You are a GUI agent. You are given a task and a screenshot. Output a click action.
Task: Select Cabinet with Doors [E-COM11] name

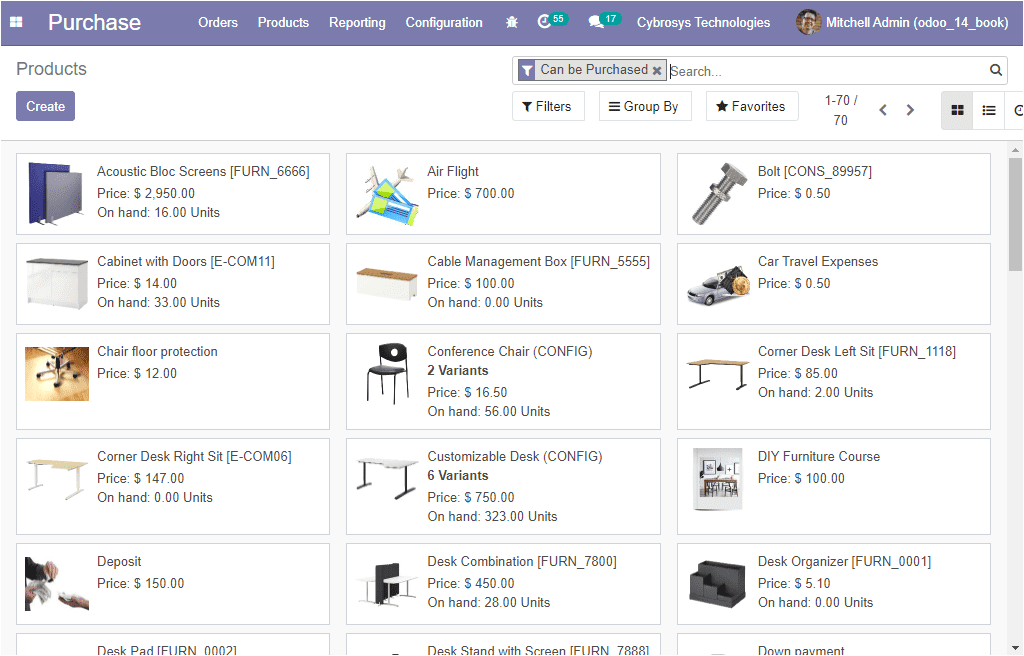(185, 261)
